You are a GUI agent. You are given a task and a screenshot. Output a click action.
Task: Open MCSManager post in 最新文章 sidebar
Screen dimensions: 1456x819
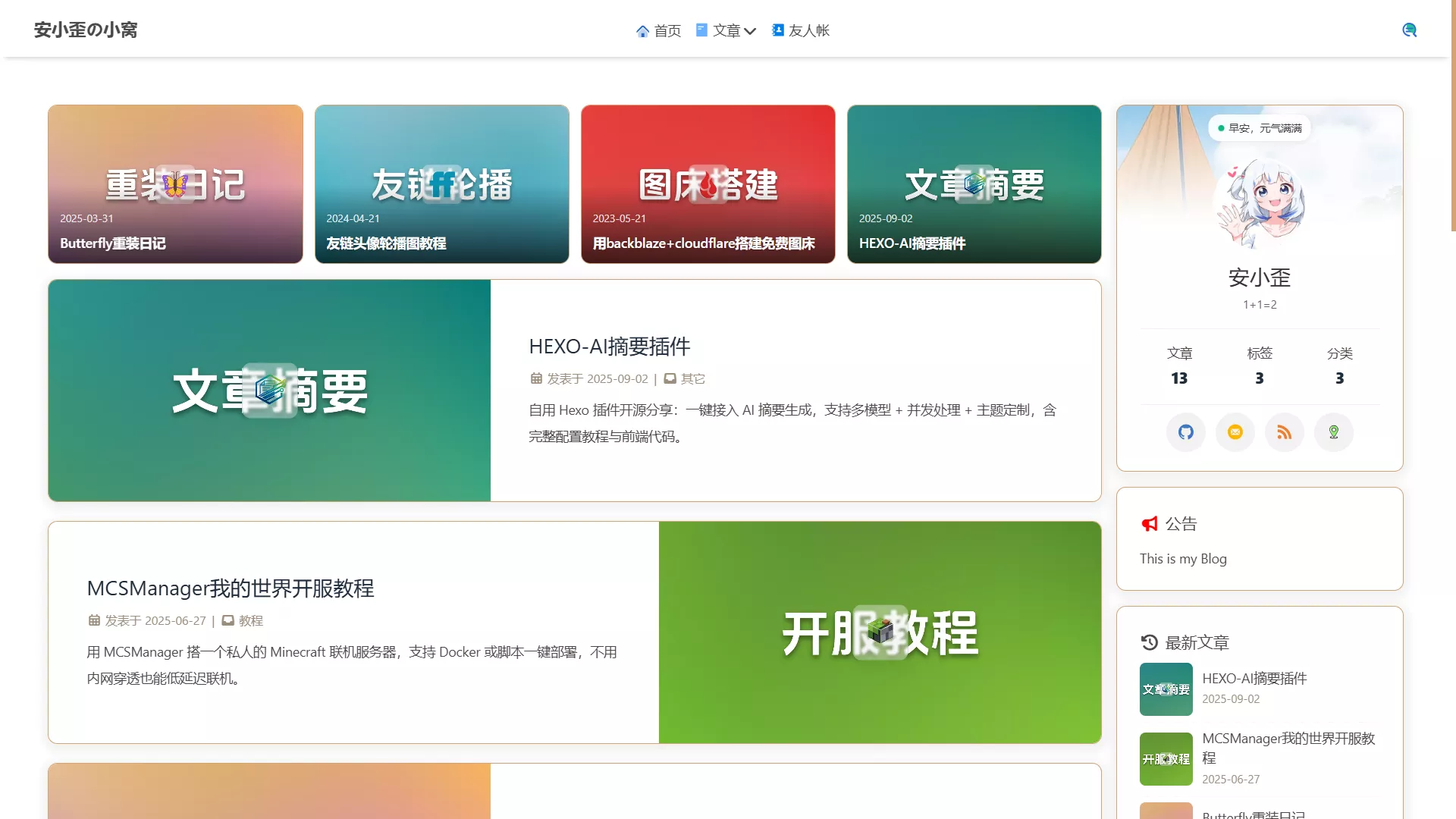(1288, 748)
